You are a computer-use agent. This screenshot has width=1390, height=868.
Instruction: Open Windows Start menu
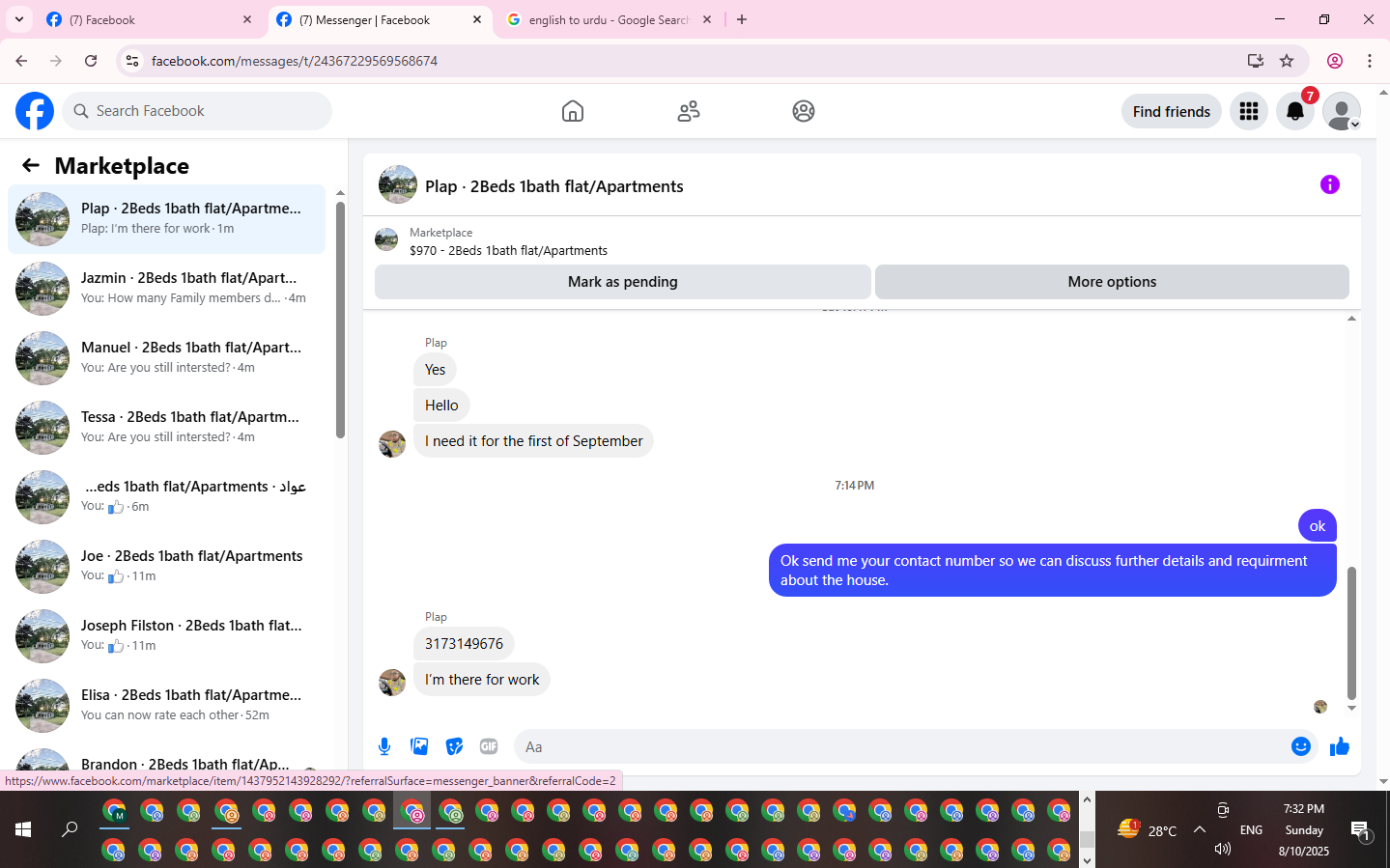(23, 829)
